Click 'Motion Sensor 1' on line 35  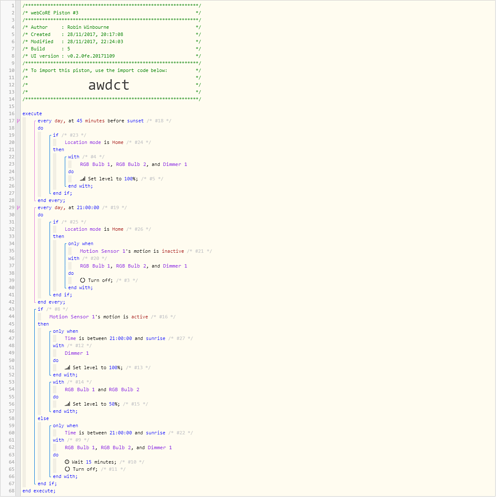pos(102,252)
